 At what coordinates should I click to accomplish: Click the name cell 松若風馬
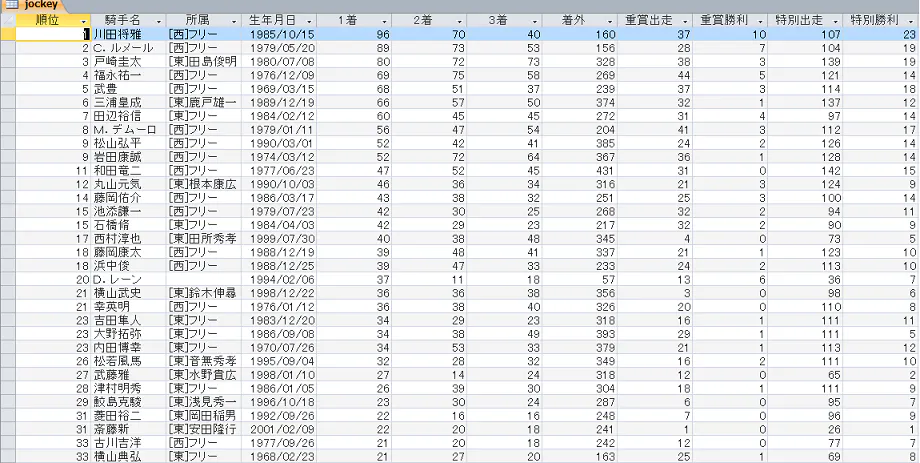tap(128, 361)
